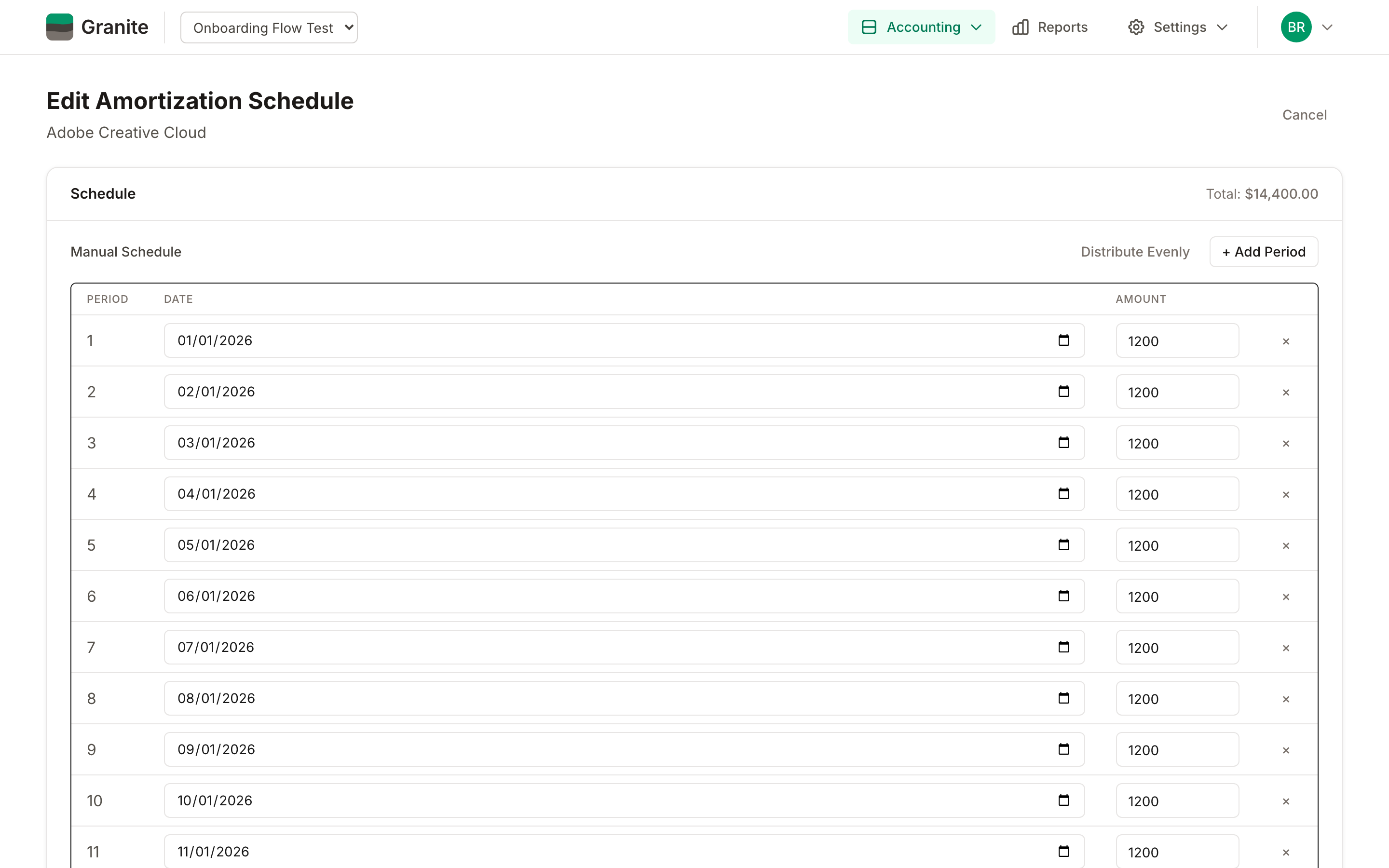1389x868 pixels.
Task: Click the amount field for period 7
Action: [x=1177, y=647]
